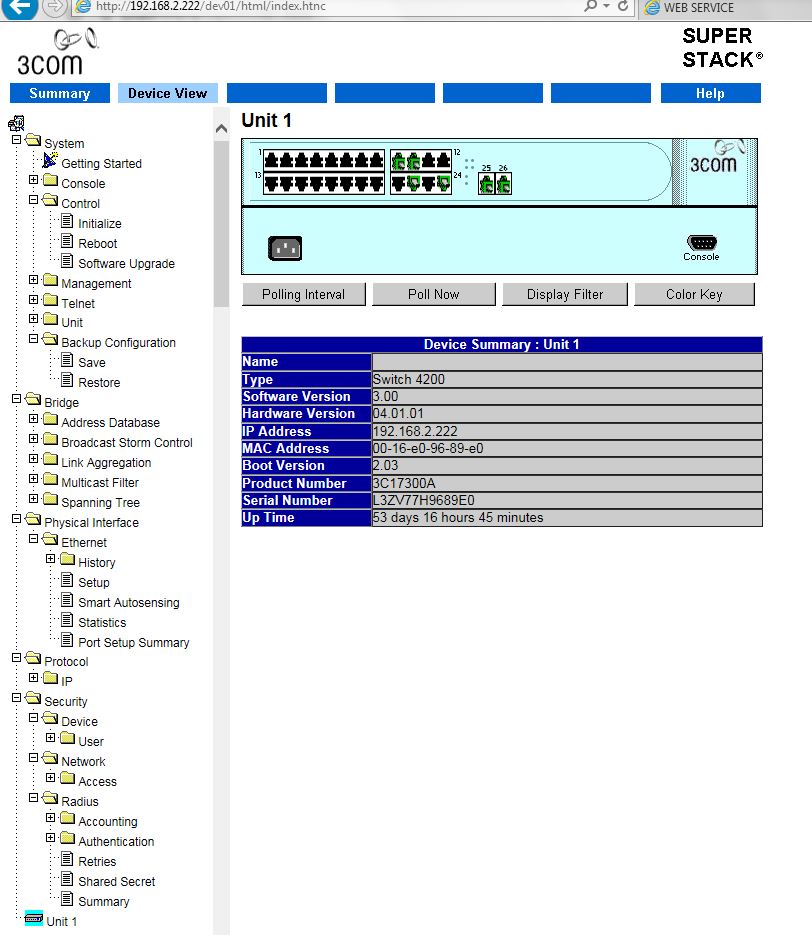
Task: Open the Getting Started link
Action: point(101,163)
